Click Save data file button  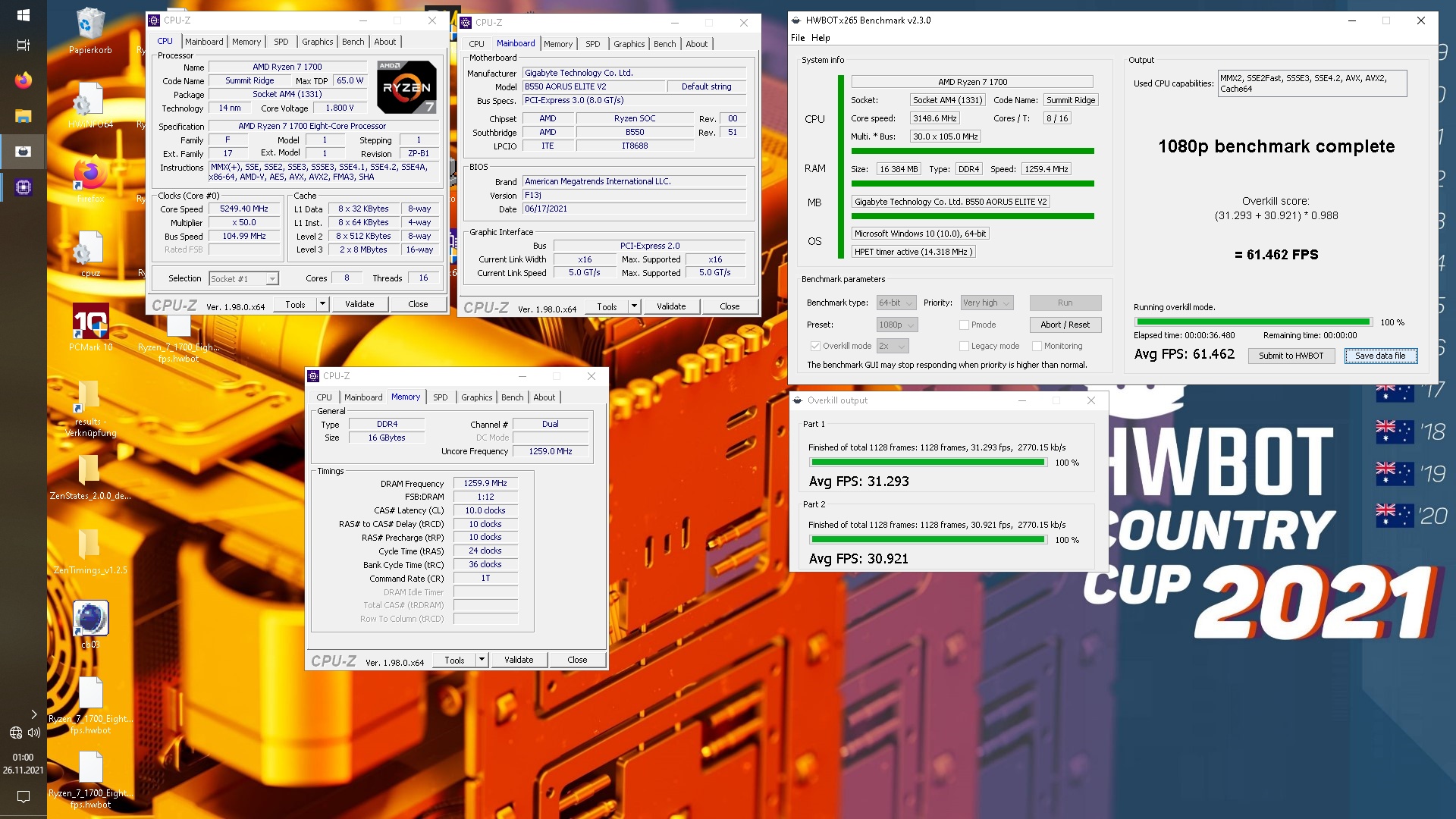[1380, 356]
